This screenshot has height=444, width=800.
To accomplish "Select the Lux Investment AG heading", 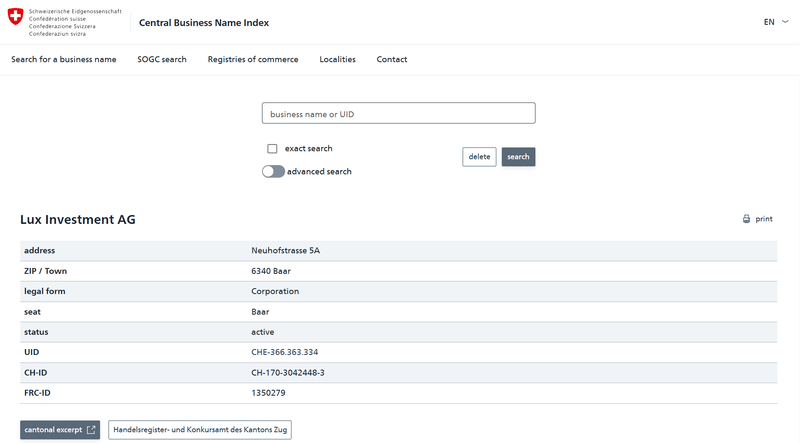I will click(78, 219).
